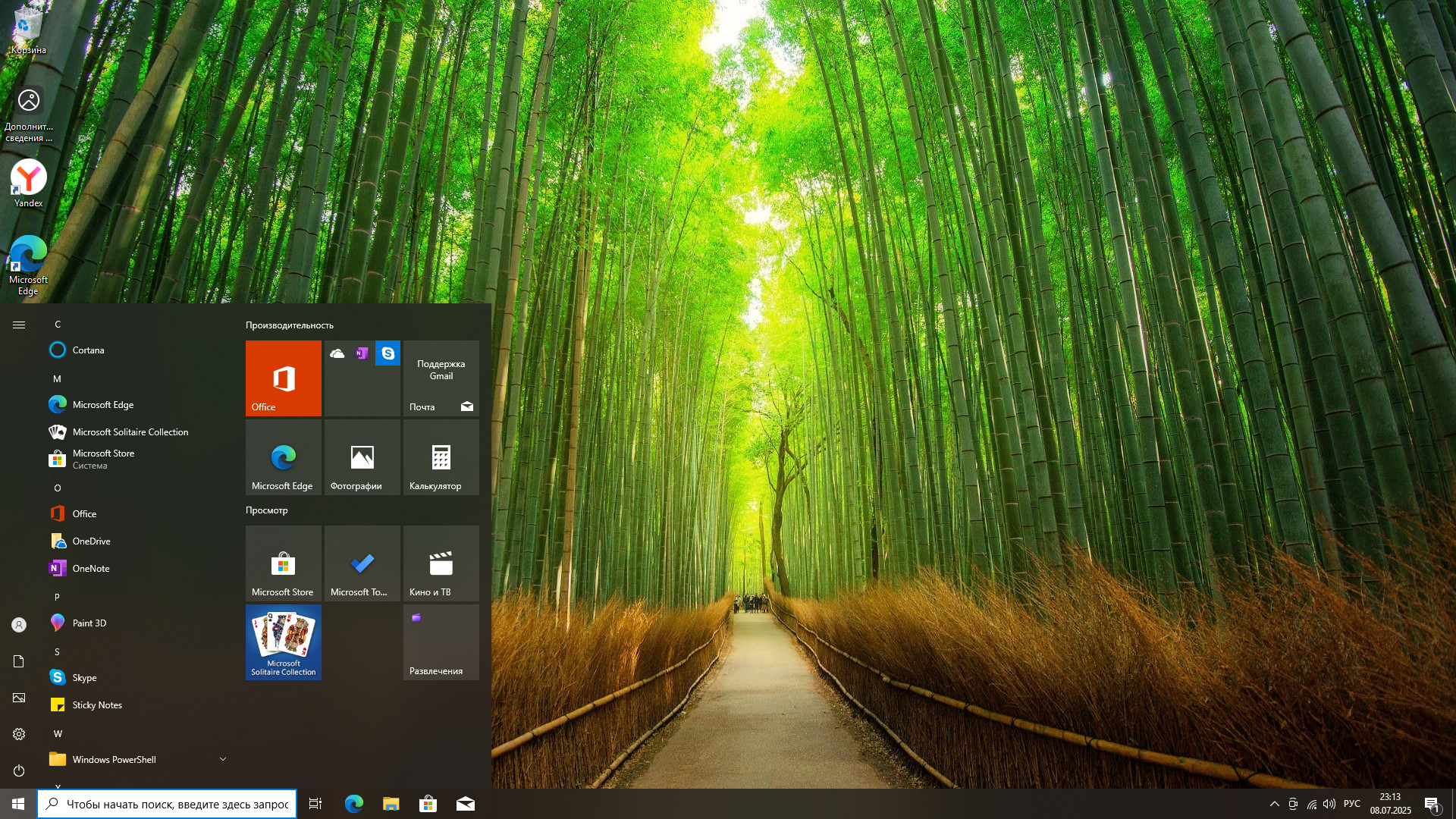Screen dimensions: 1456x819
Task: Click the taskbar search input field
Action: pyautogui.click(x=177, y=805)
